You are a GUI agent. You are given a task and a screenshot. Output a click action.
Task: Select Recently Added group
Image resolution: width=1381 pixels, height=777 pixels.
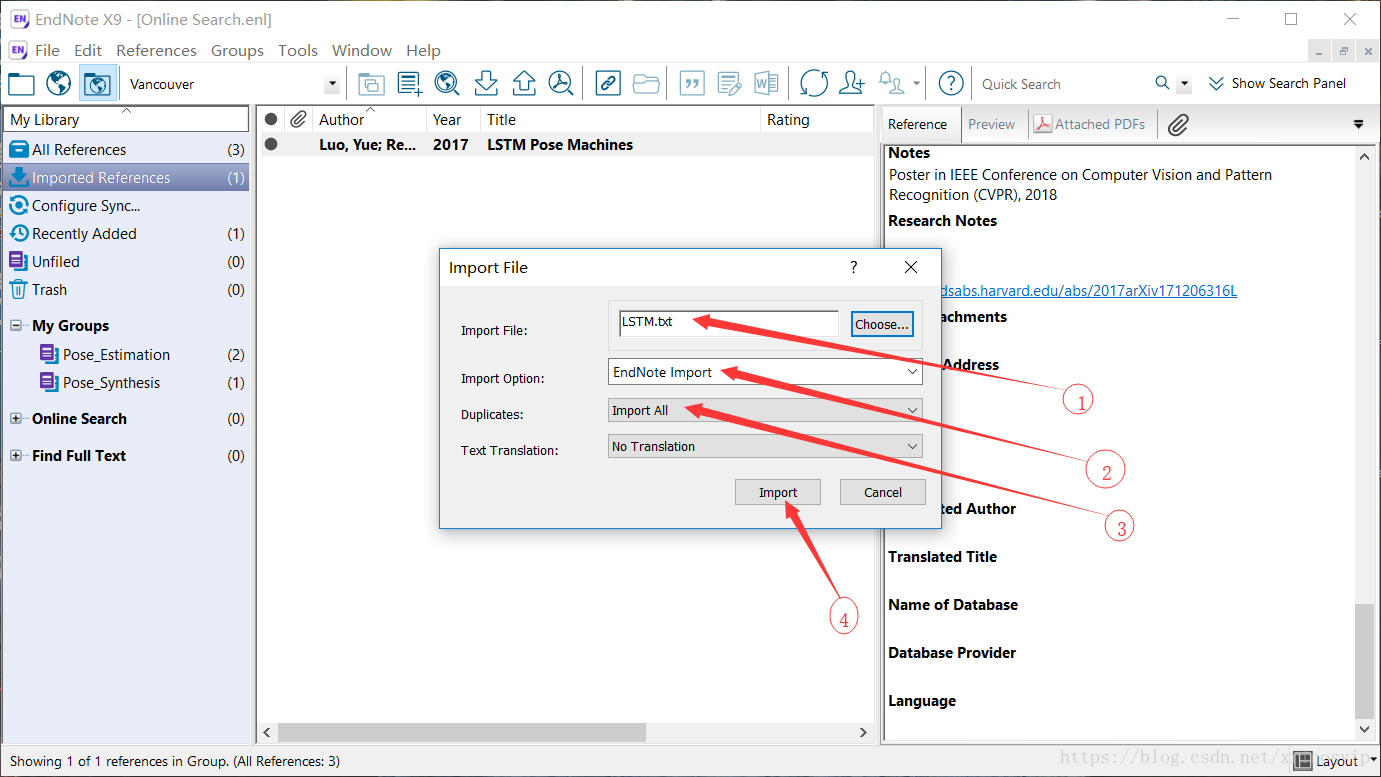click(x=126, y=234)
